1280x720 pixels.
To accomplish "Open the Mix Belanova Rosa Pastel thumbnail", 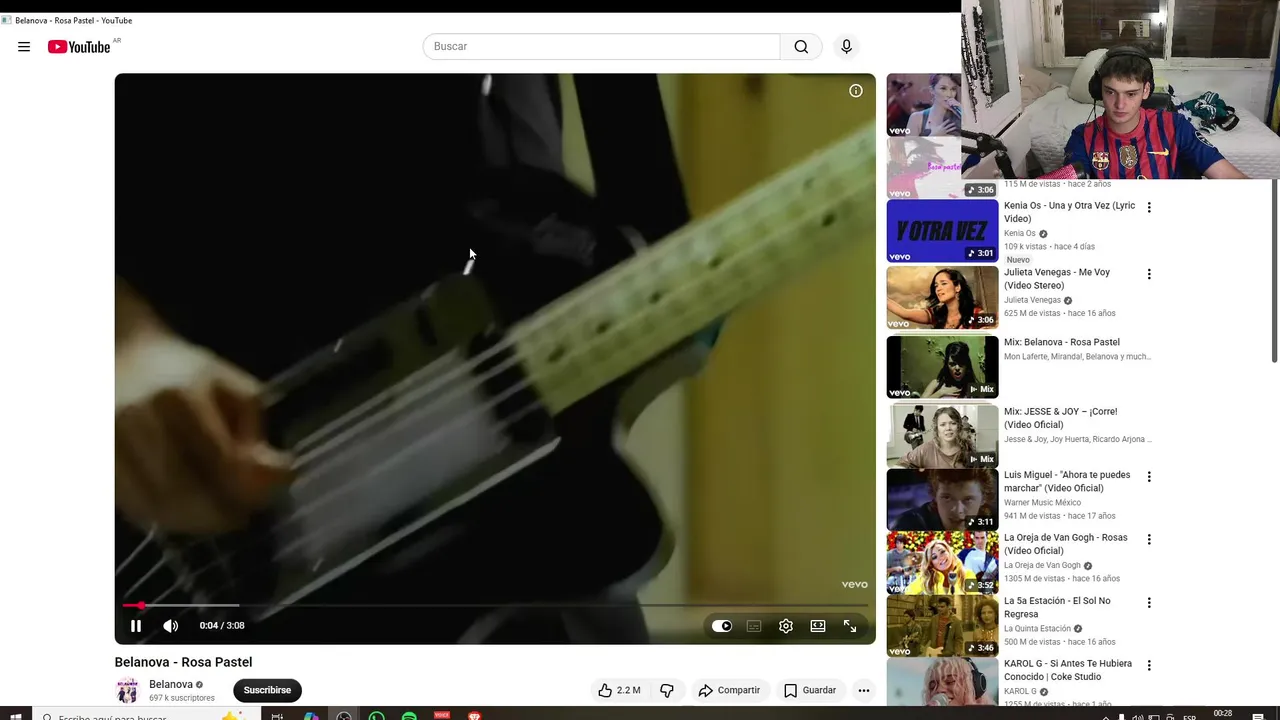I will point(942,367).
